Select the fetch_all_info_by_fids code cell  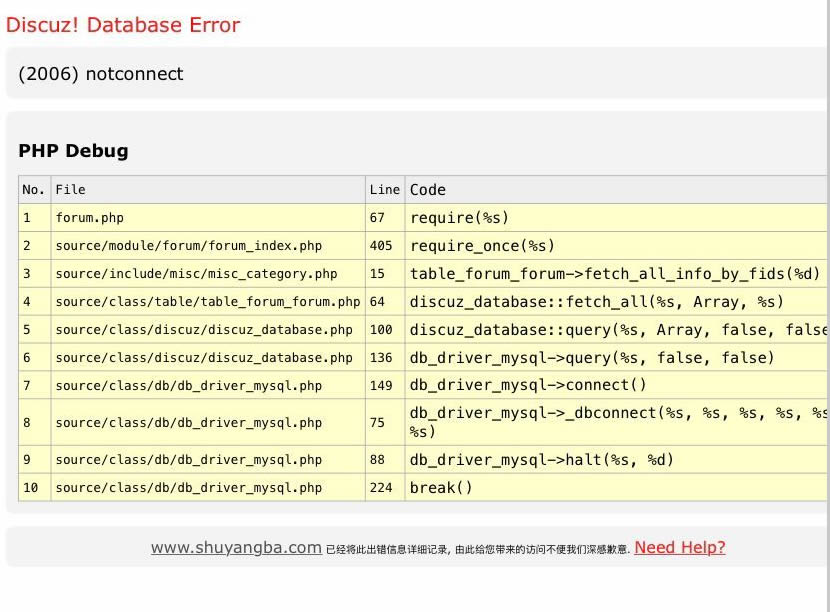coord(617,274)
